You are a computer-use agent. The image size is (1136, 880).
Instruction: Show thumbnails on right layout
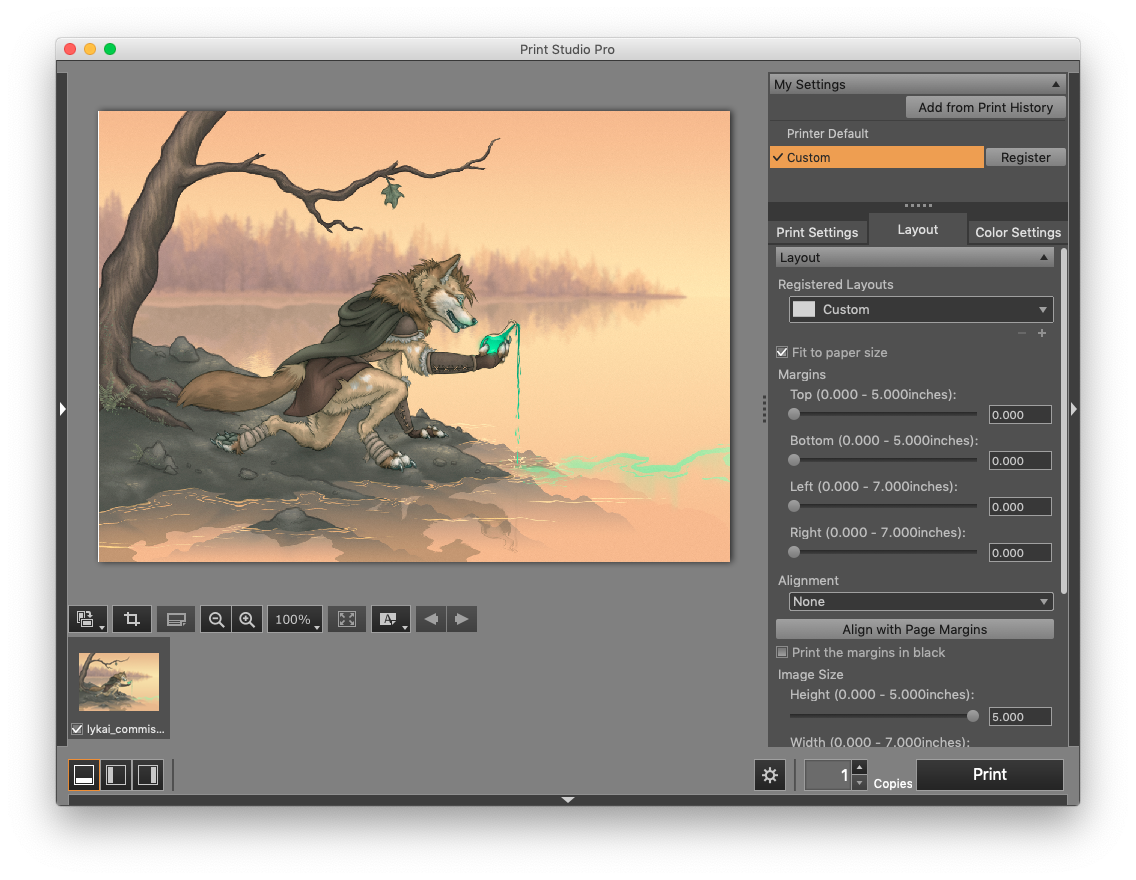click(148, 775)
